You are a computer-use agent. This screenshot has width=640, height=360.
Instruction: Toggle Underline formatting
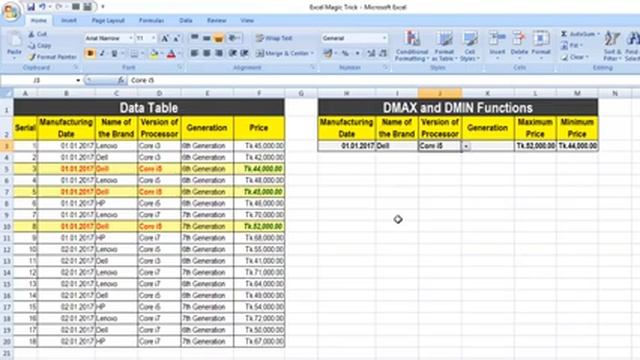114,53
